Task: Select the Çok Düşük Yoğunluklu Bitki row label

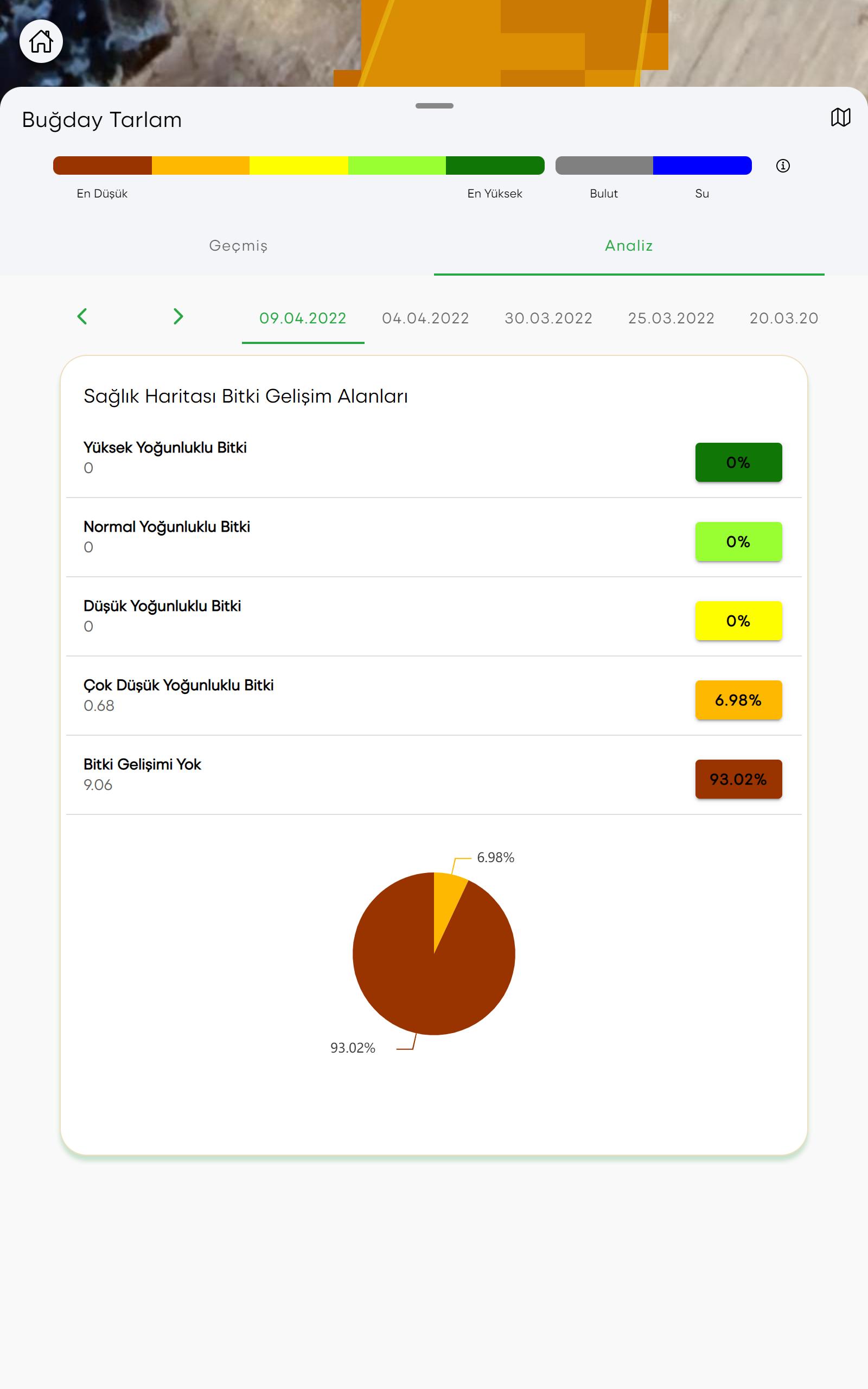Action: [x=178, y=685]
